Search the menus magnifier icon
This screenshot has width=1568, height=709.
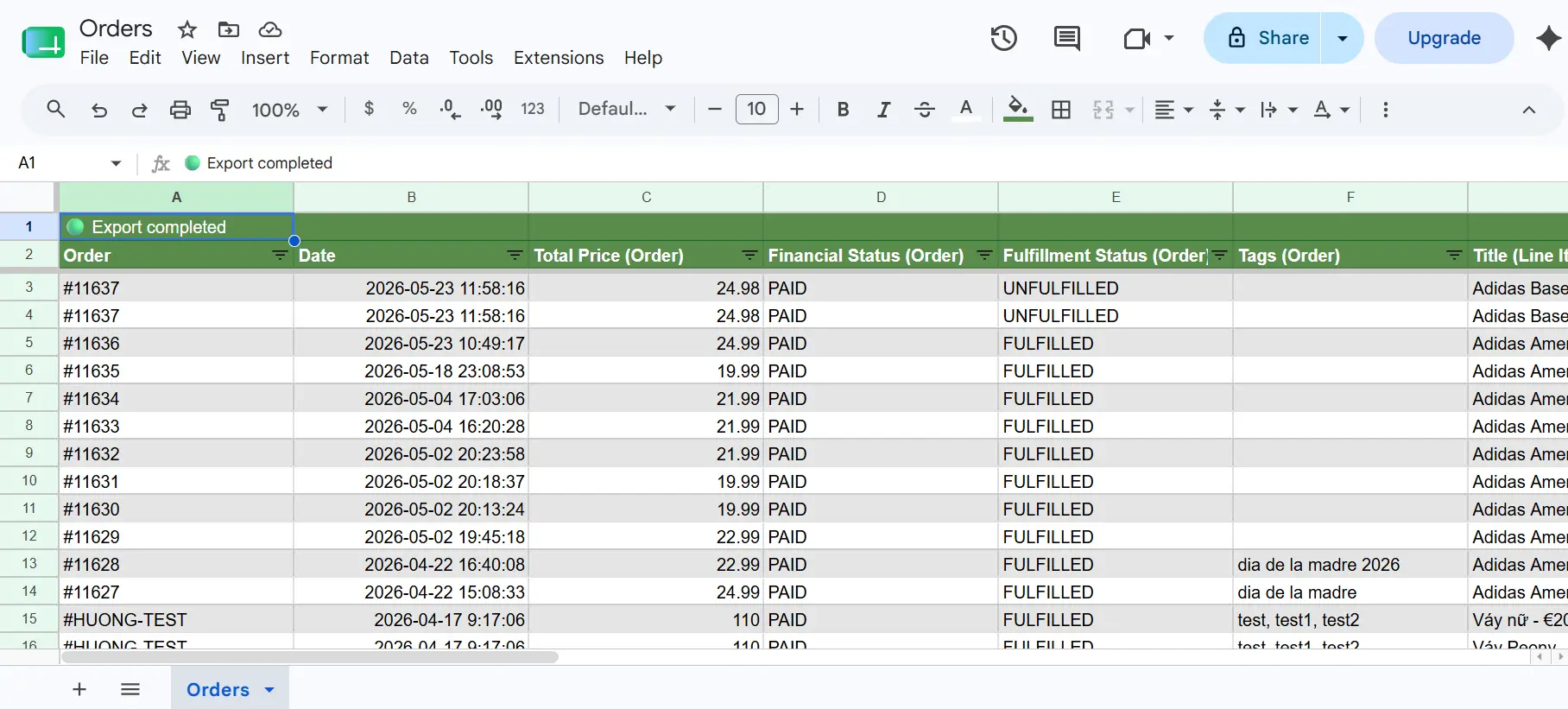pyautogui.click(x=56, y=110)
